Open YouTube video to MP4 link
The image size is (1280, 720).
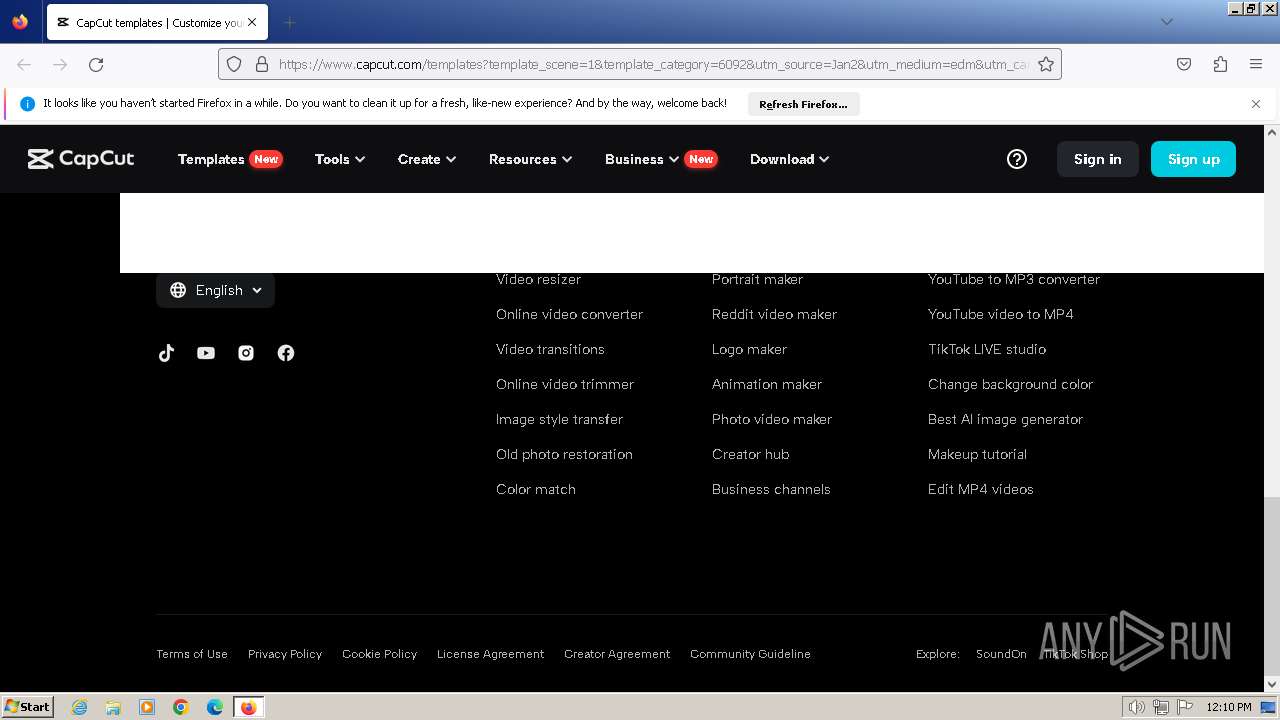coord(1001,314)
